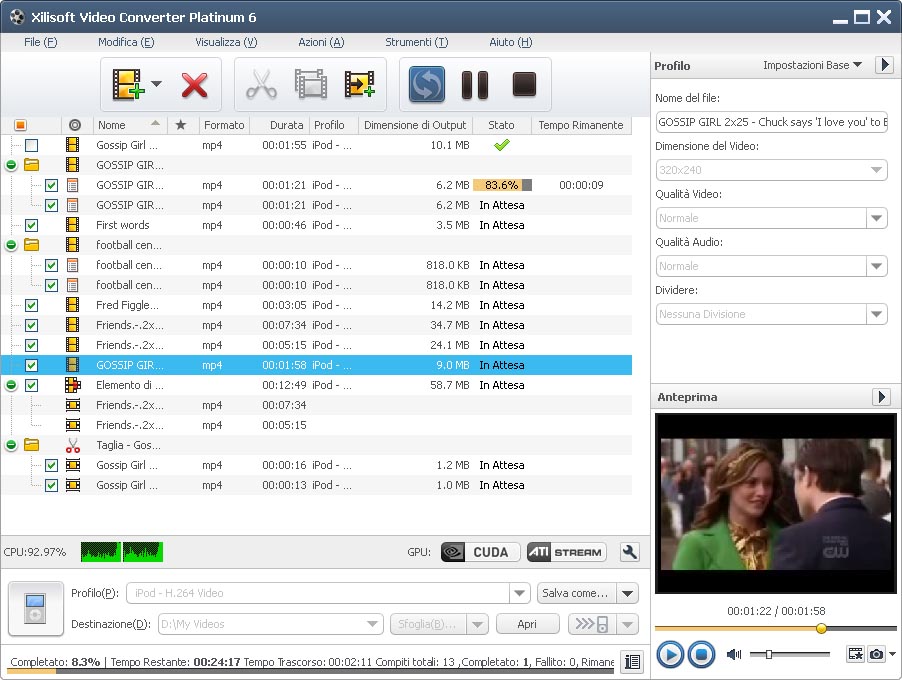Click the preview seek bar handle

pyautogui.click(x=821, y=628)
